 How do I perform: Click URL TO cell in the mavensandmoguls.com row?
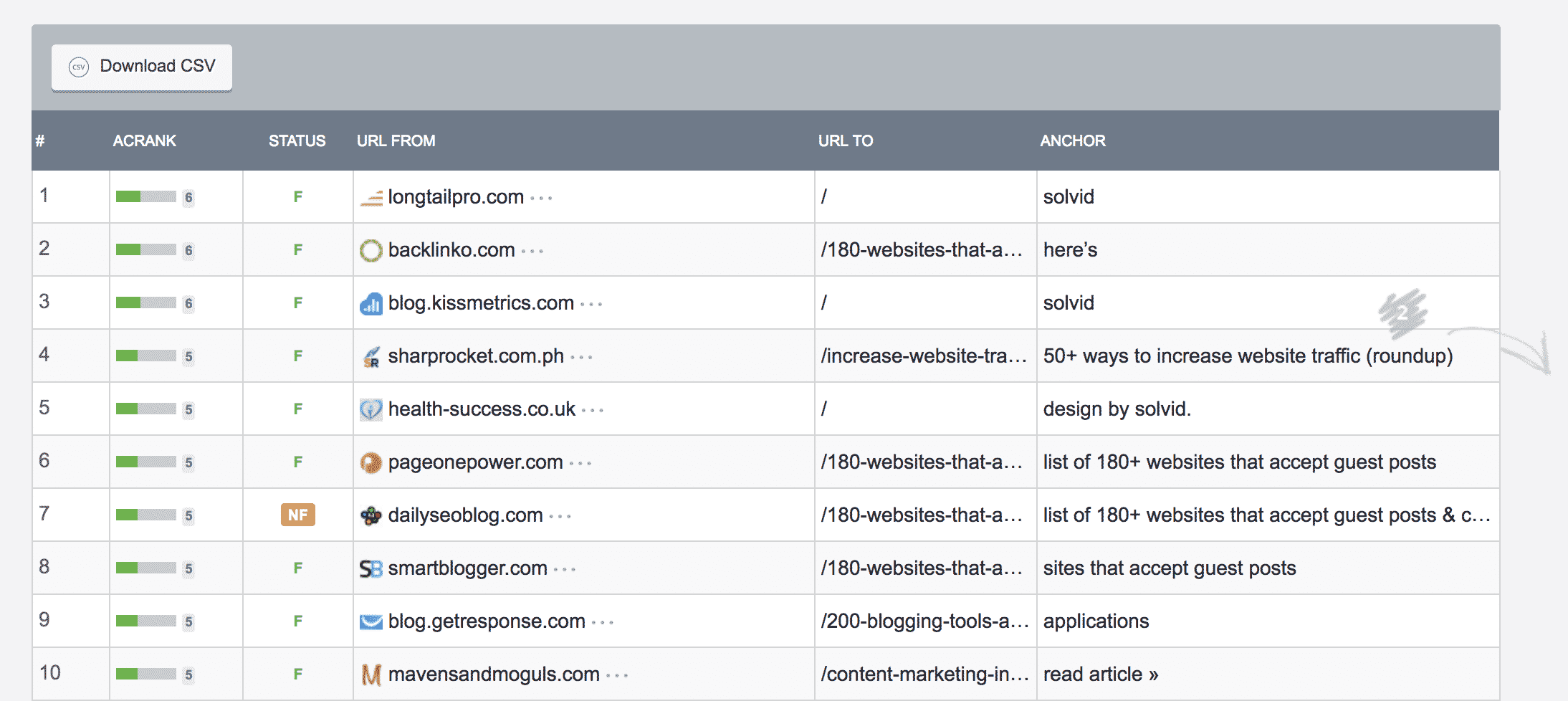click(924, 674)
